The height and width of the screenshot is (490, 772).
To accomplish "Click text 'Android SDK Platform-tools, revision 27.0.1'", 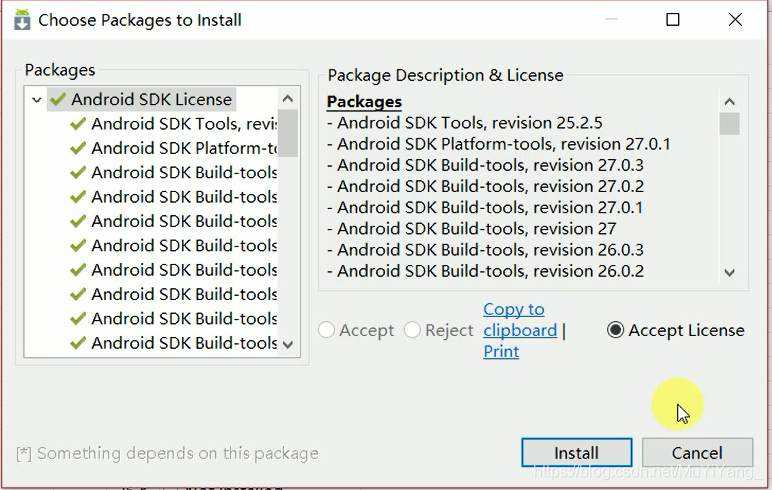I will pos(504,144).
